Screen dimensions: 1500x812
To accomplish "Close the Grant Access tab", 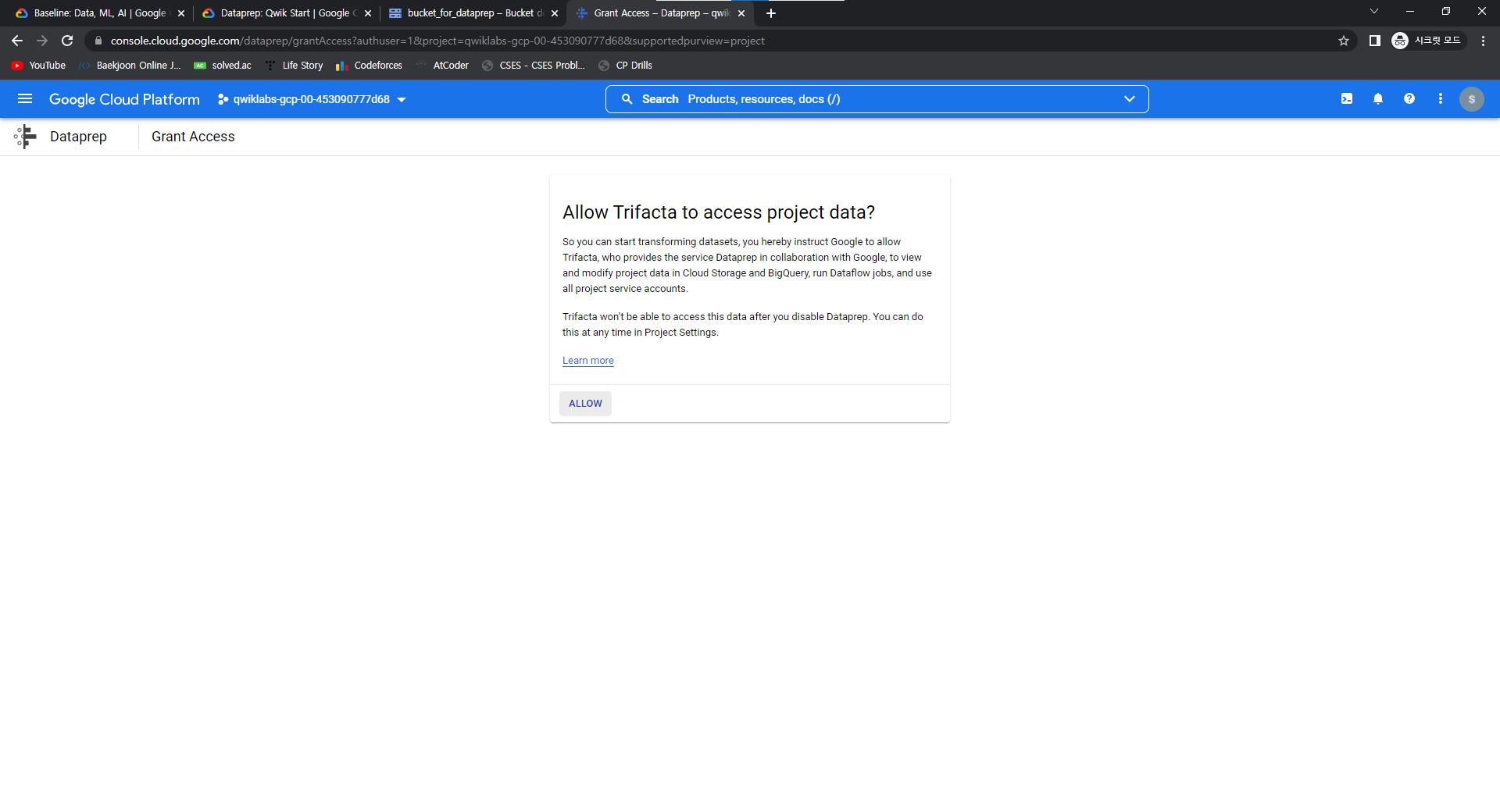I will coord(741,13).
